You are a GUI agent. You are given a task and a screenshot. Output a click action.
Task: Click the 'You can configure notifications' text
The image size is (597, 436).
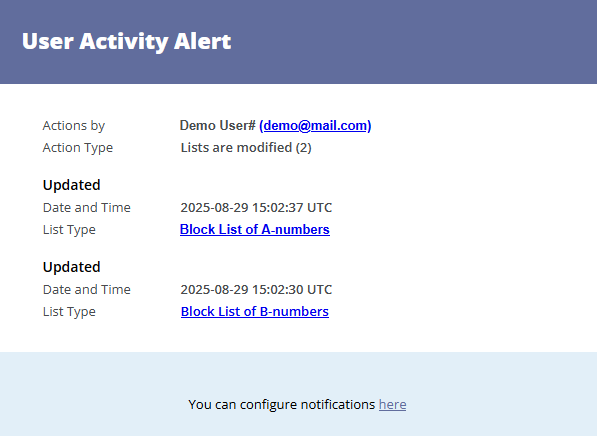pos(282,404)
